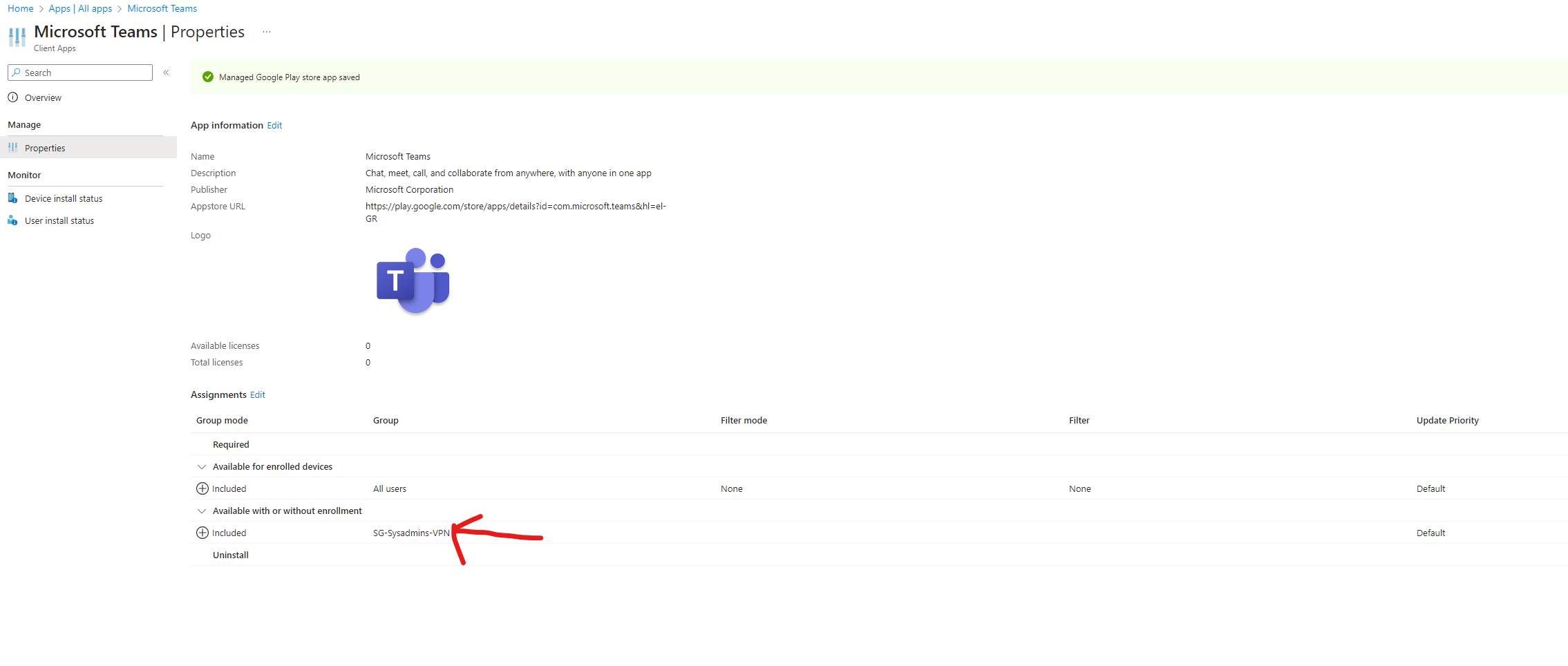The image size is (1568, 666).
Task: Click the search magnifier icon
Action: [x=17, y=73]
